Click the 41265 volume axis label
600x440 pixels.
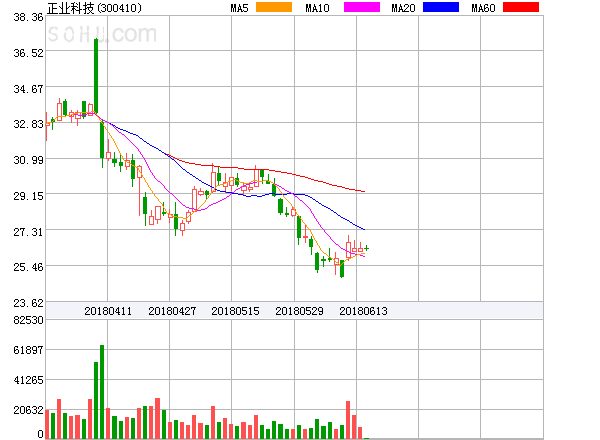pos(28,380)
